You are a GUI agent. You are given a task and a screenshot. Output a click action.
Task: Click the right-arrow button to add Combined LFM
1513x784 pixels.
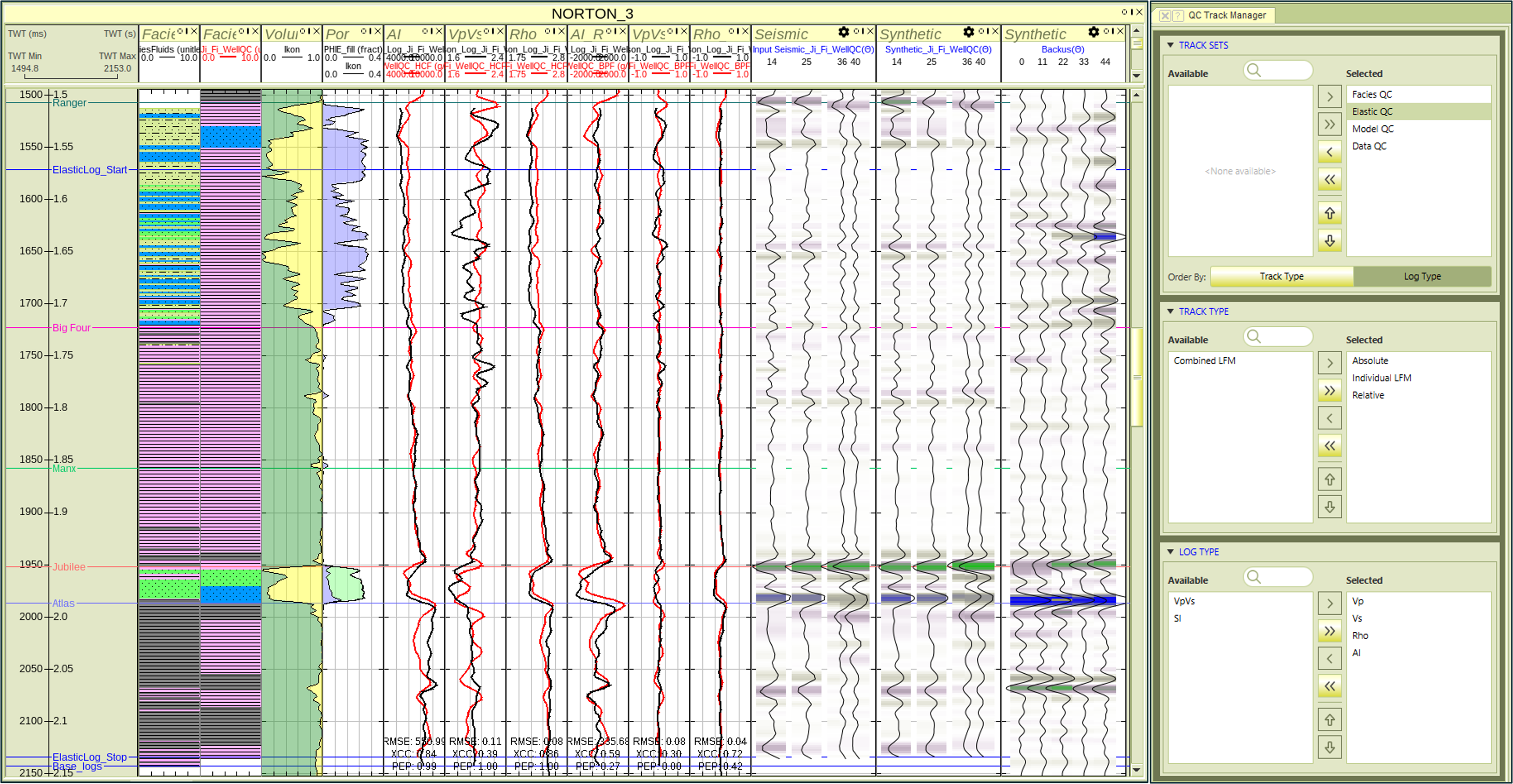click(x=1329, y=362)
